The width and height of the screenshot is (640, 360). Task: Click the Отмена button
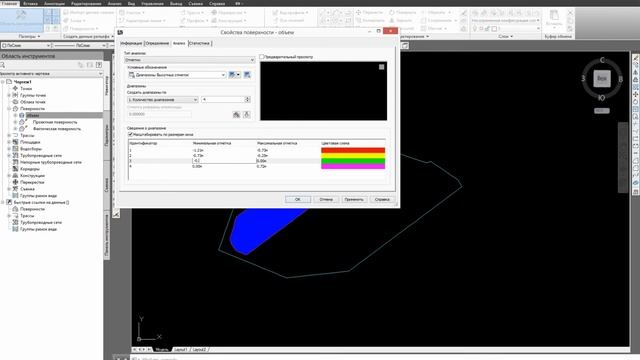pos(326,199)
